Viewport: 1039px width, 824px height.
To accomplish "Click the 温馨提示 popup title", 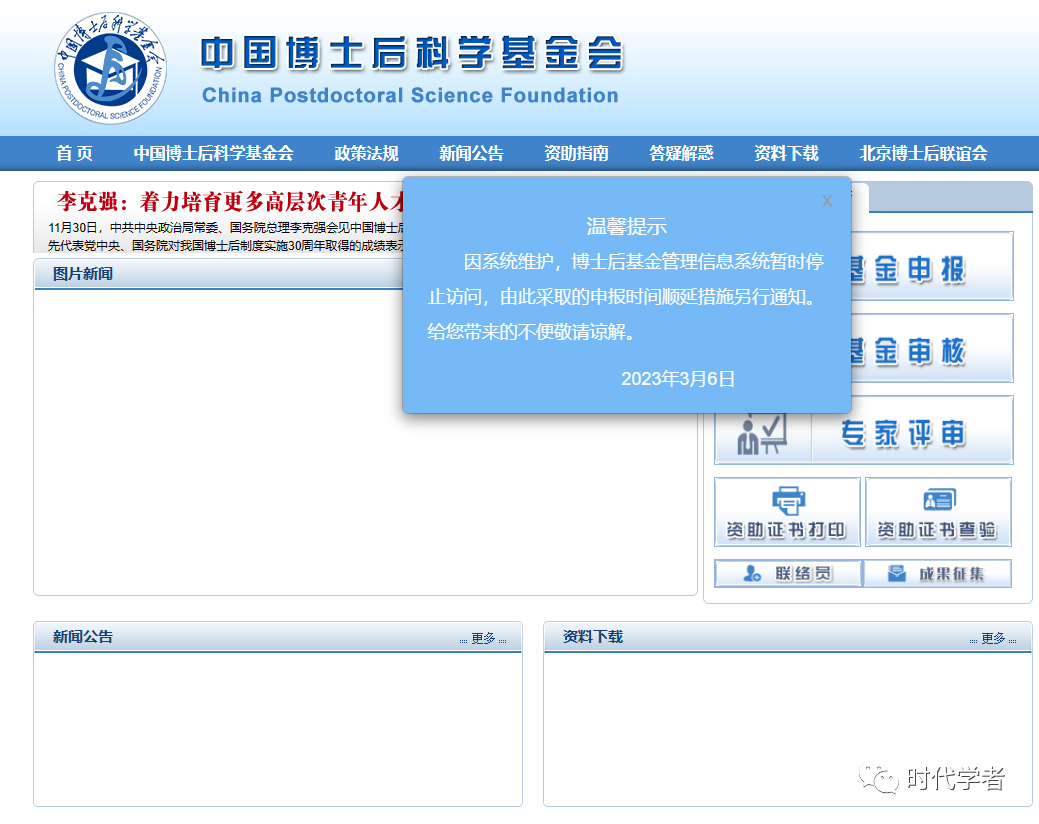I will pos(626,227).
